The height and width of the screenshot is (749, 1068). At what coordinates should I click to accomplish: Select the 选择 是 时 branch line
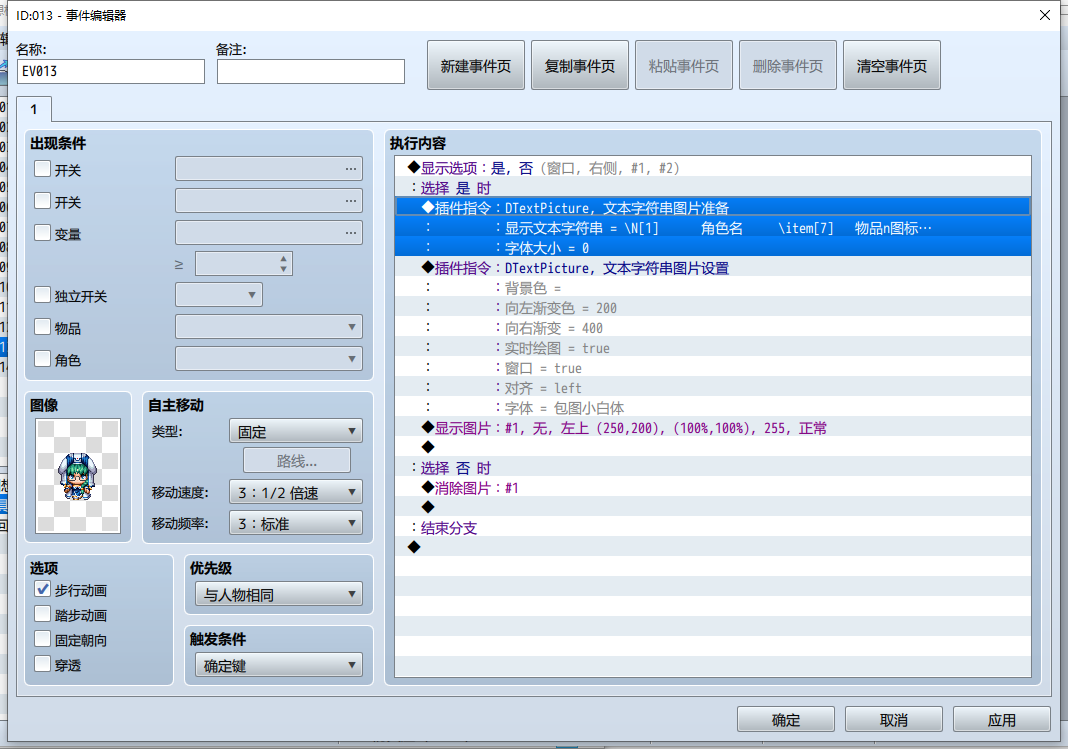pos(713,188)
